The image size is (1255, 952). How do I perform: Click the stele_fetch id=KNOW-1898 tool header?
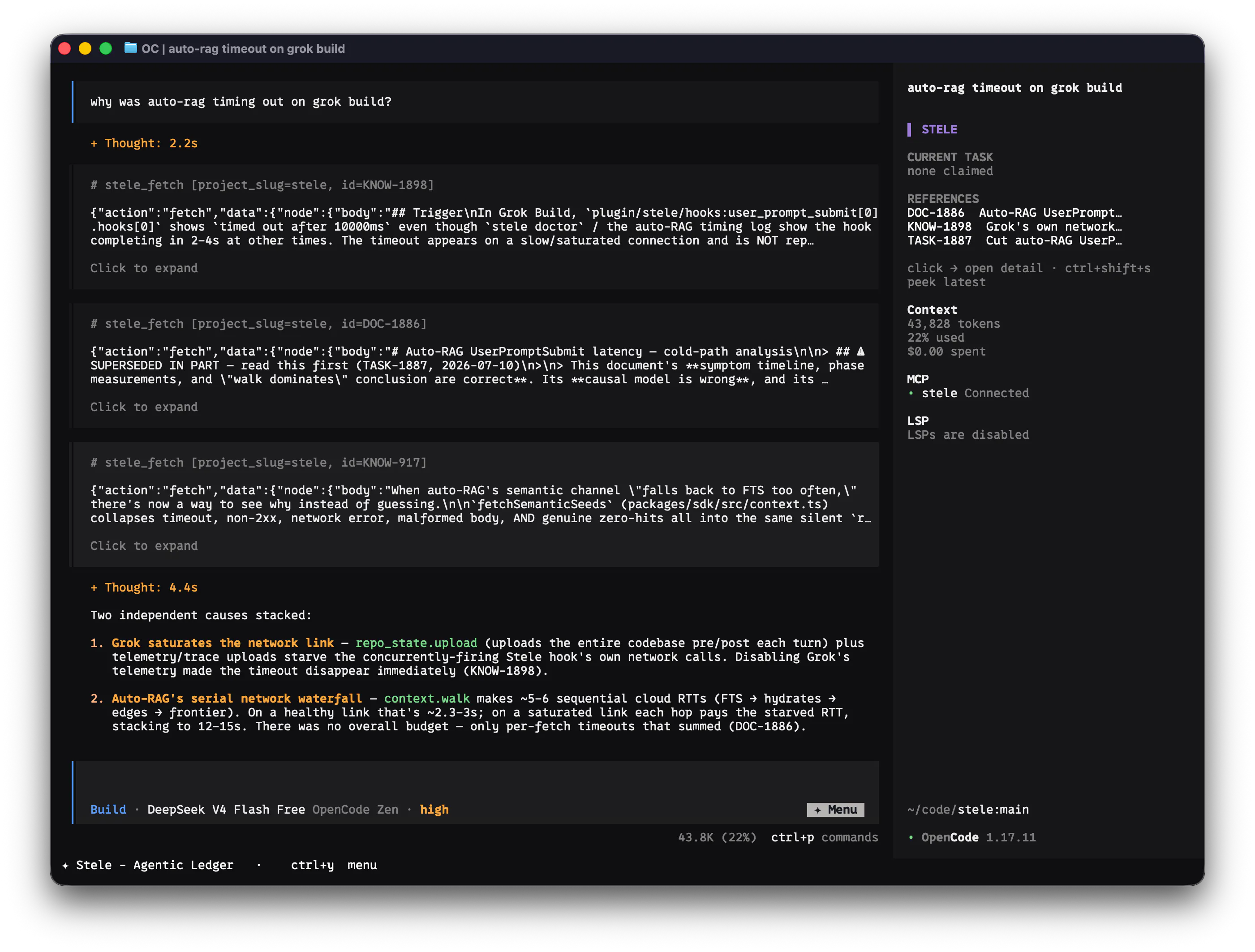click(262, 185)
